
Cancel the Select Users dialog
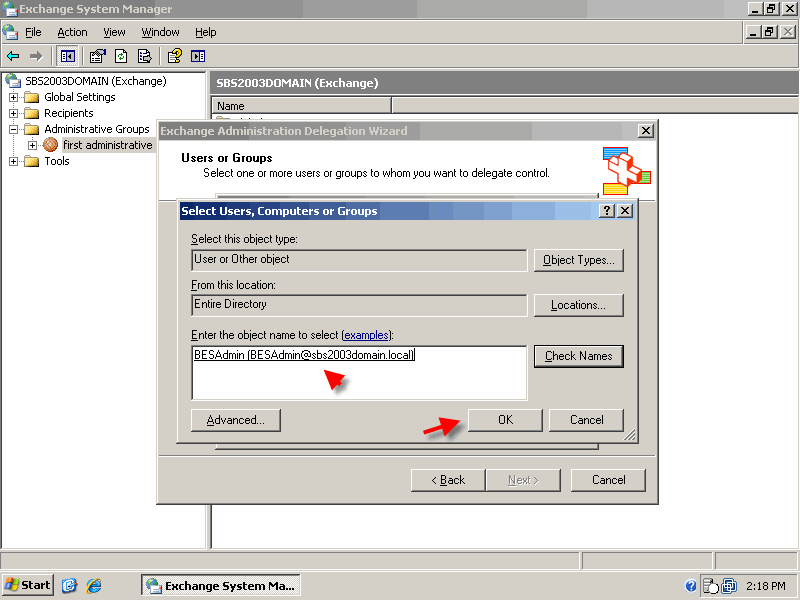point(586,420)
